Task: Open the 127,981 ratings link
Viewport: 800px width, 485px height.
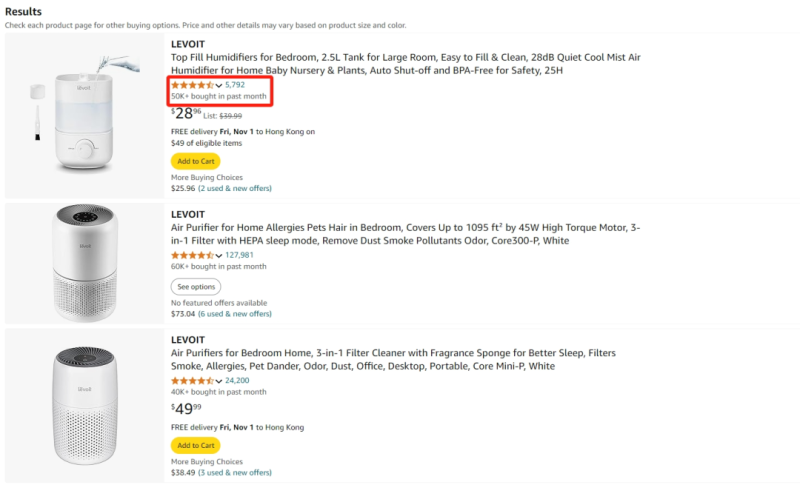Action: [239, 255]
